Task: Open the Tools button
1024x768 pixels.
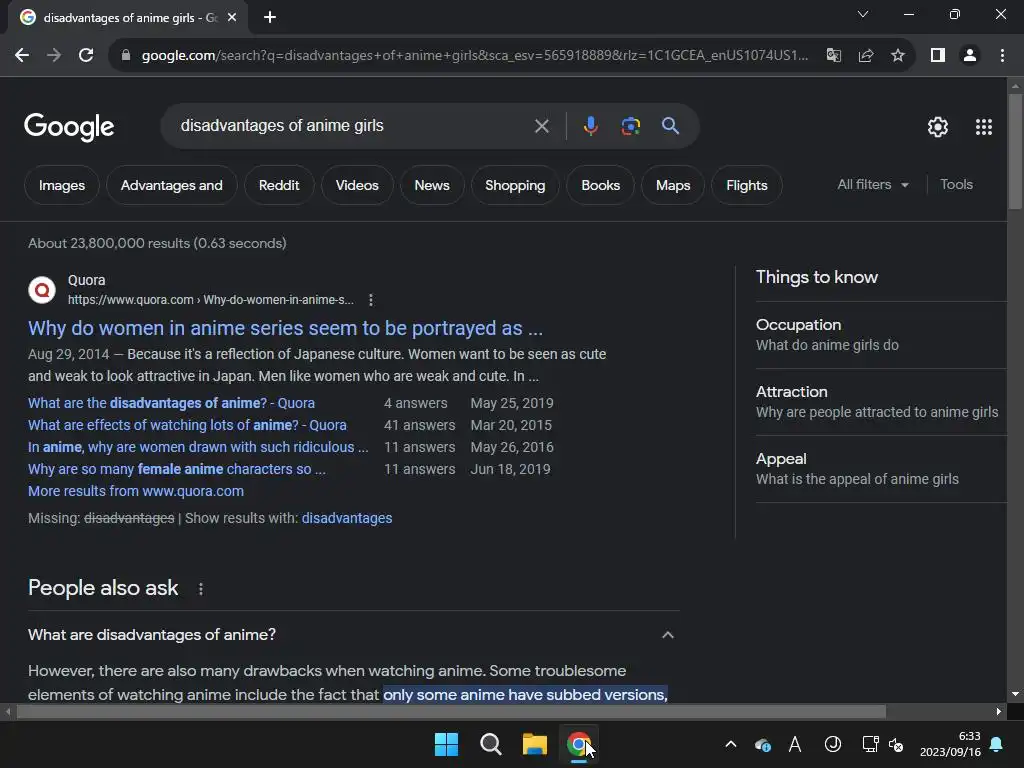Action: tap(956, 185)
